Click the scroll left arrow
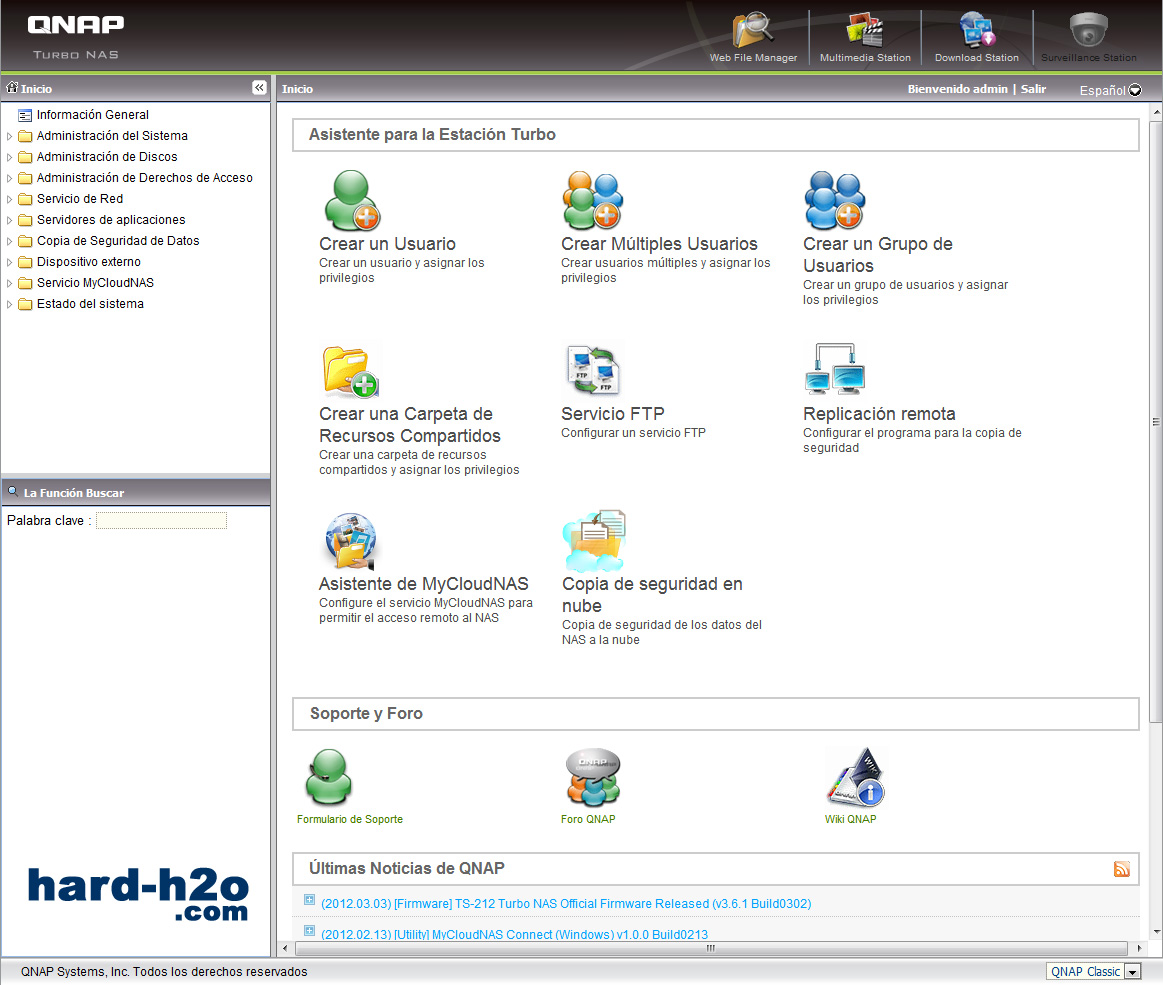The image size is (1163, 985). pos(285,948)
